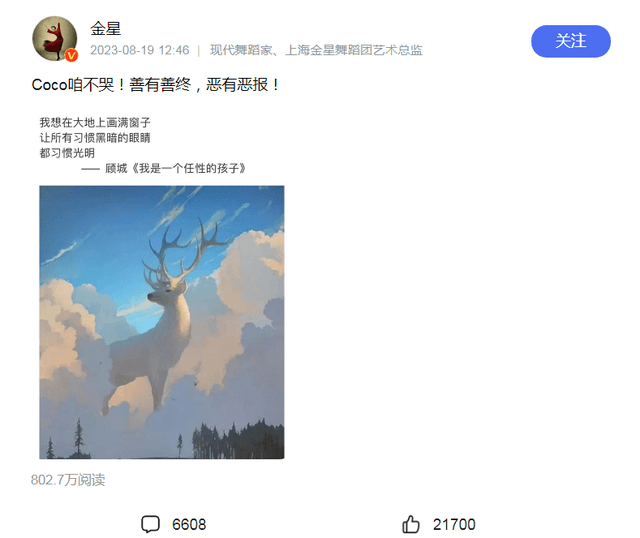Like the post with thumbs-up icon
This screenshot has width=640, height=538.
tap(411, 524)
